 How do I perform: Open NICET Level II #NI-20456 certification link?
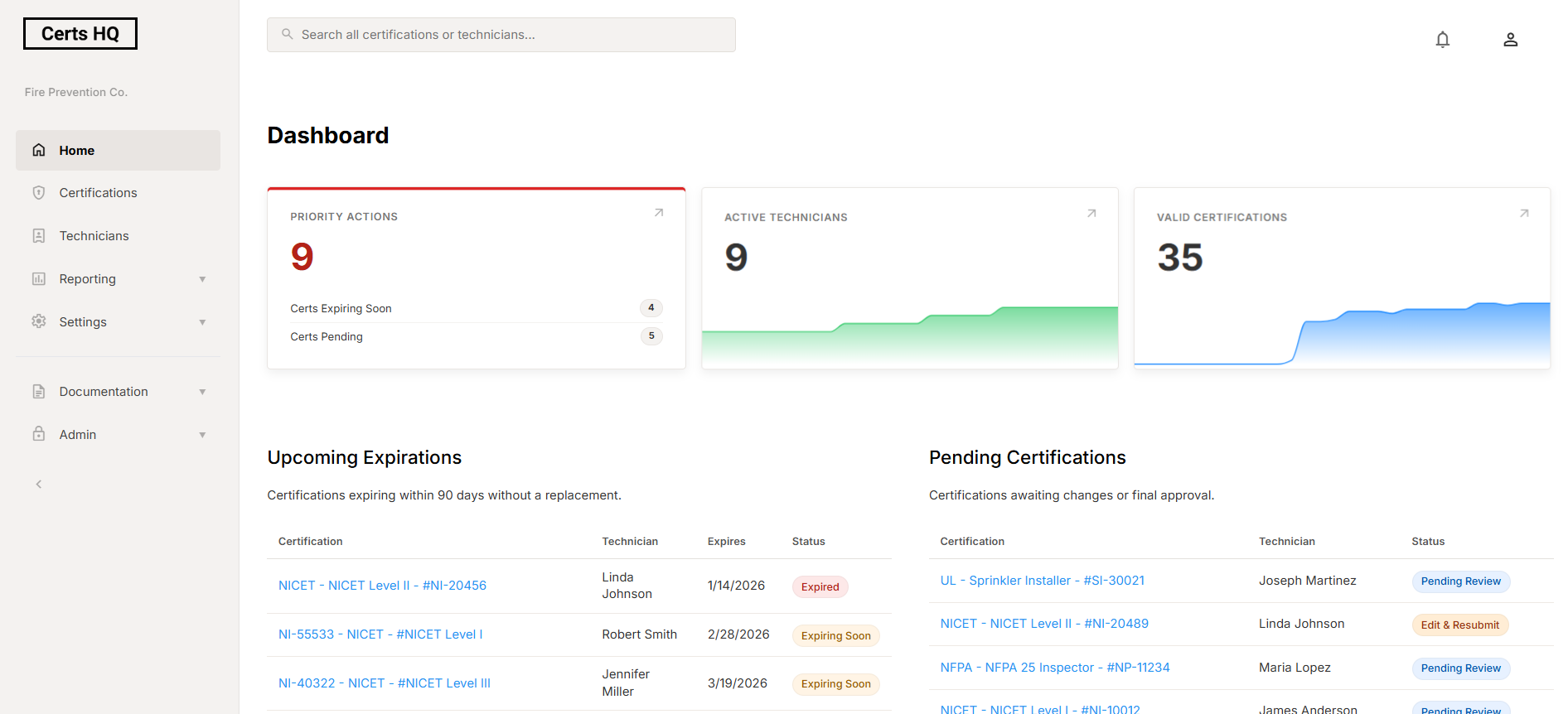(x=382, y=586)
